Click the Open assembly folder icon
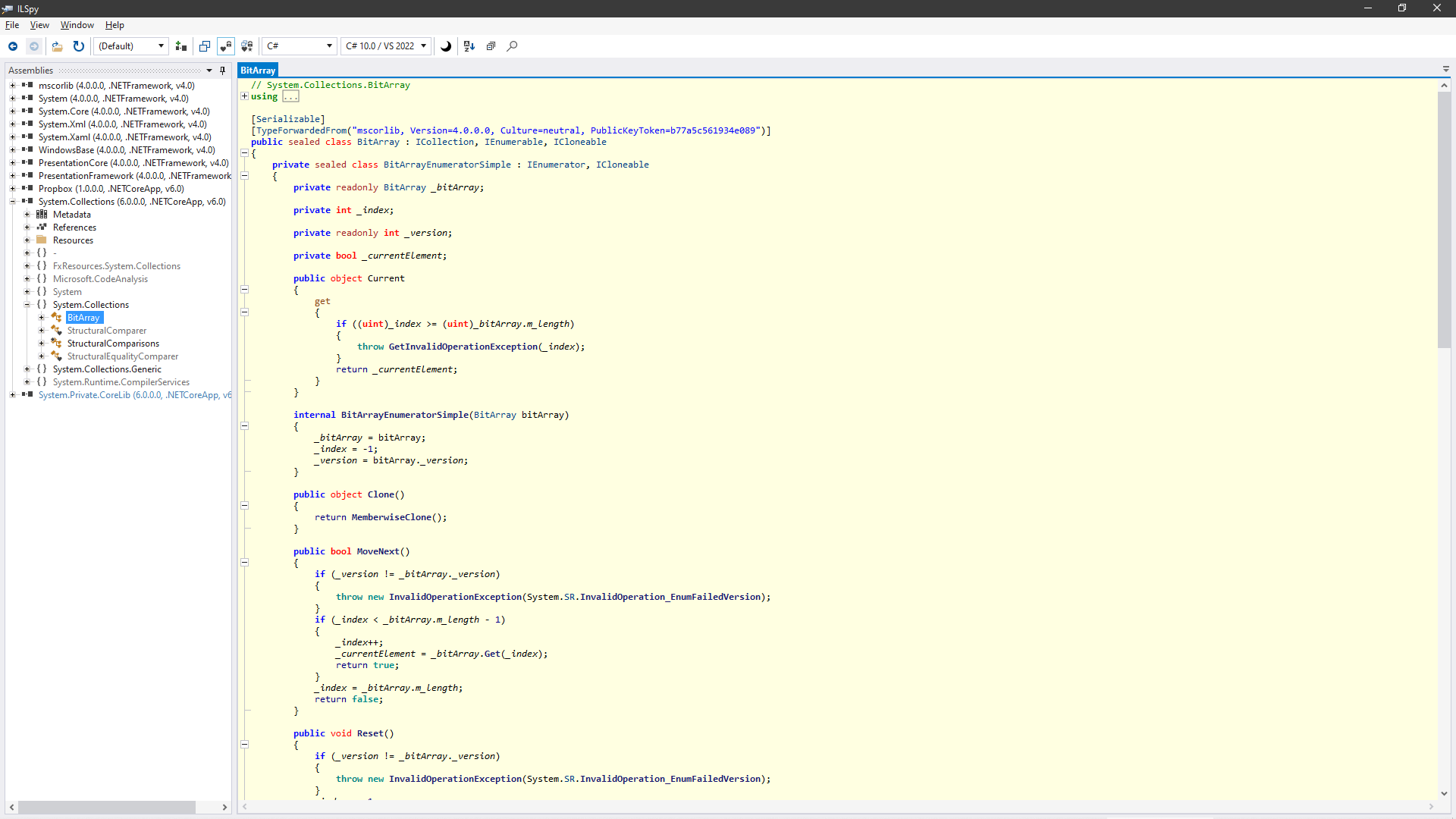Screen dimensions: 1456x819 [x=57, y=46]
